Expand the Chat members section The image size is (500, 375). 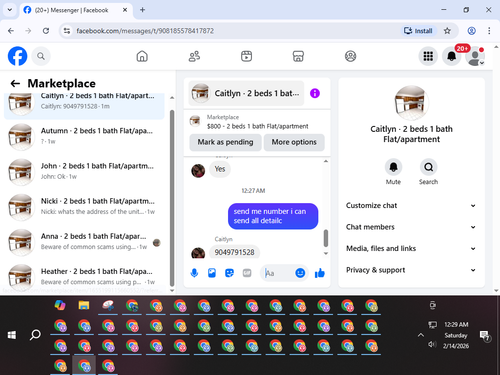(x=411, y=227)
